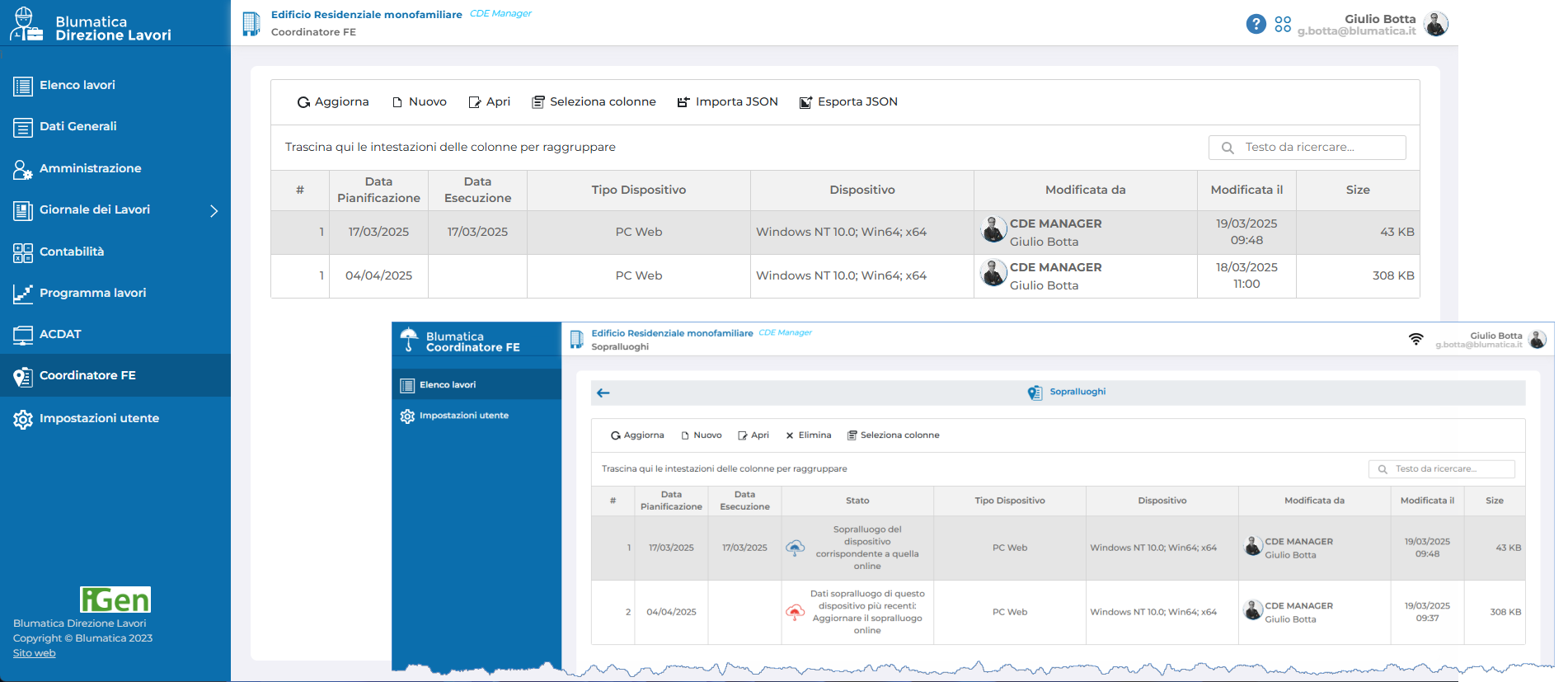Click the wifi status icon

[1416, 339]
